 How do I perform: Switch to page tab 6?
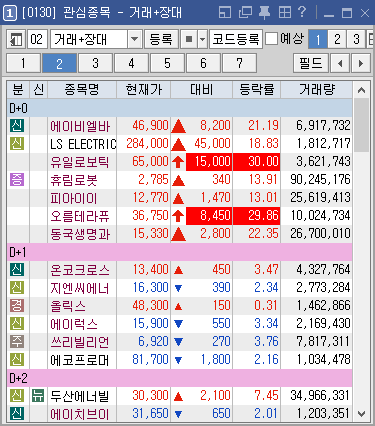tap(203, 63)
